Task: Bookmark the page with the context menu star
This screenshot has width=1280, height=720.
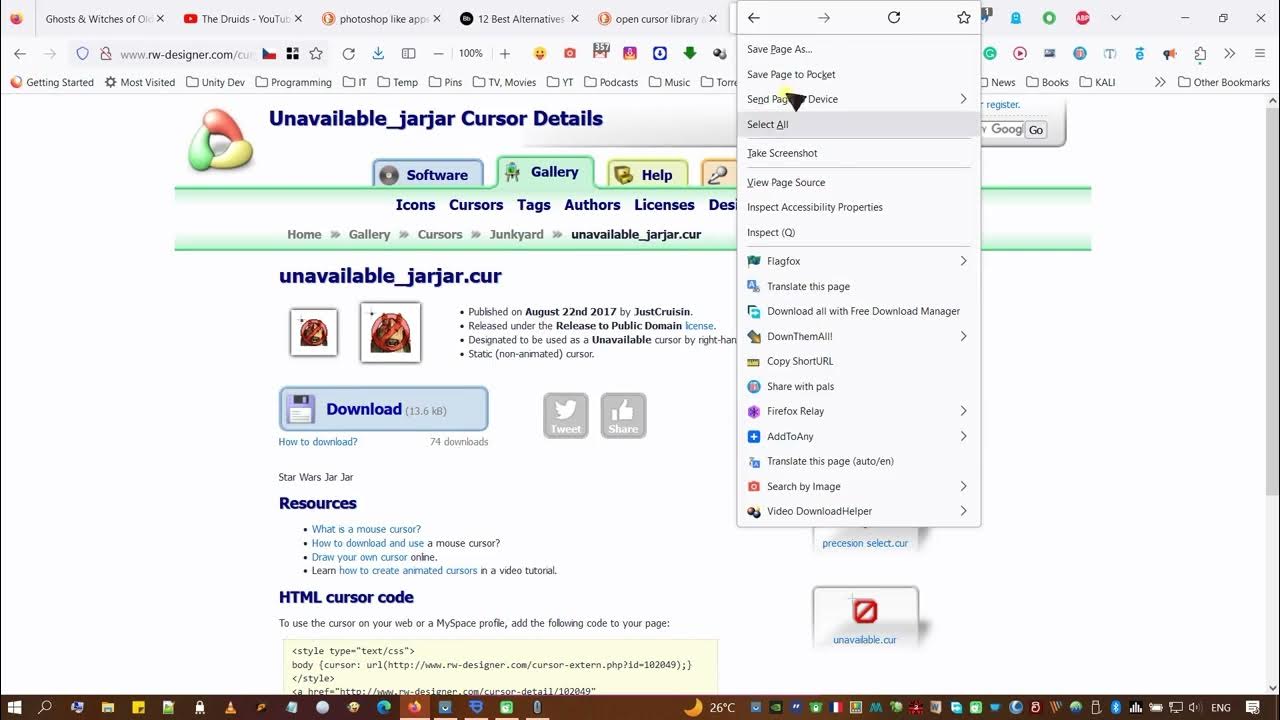Action: point(963,18)
